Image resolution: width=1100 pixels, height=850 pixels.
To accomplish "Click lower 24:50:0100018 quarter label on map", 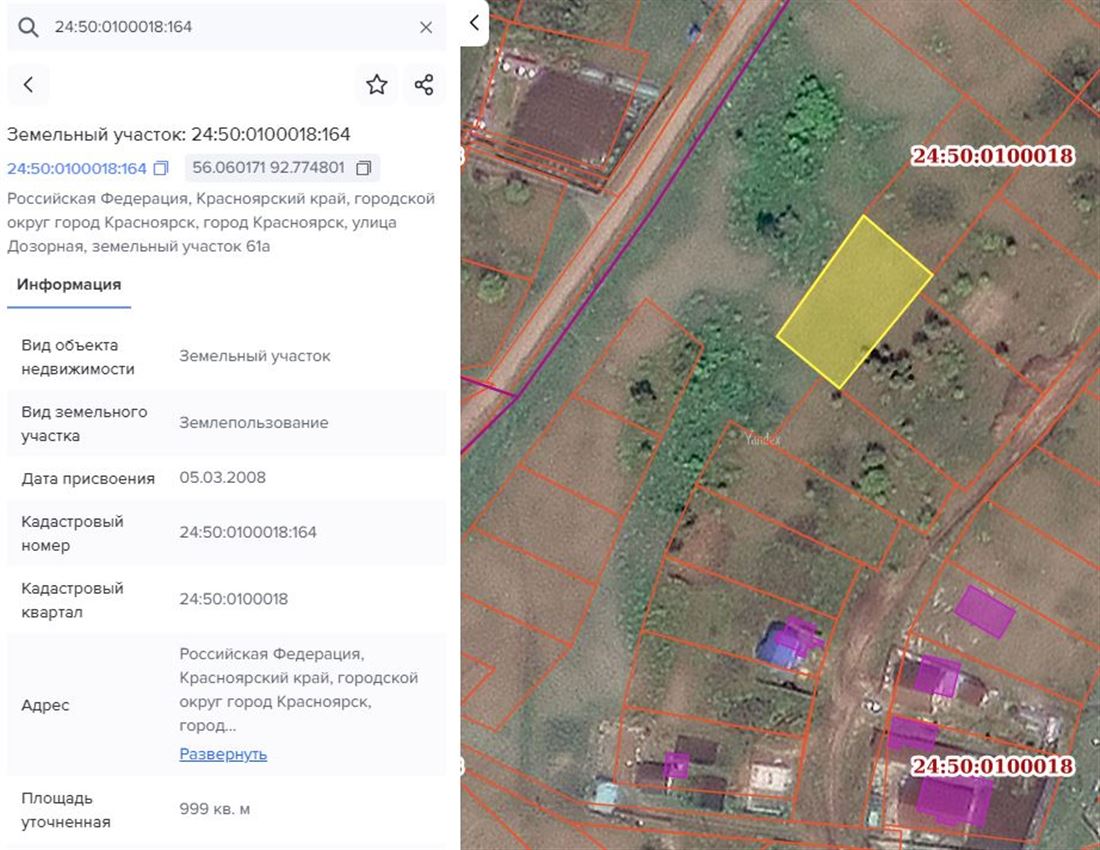I will coord(992,766).
